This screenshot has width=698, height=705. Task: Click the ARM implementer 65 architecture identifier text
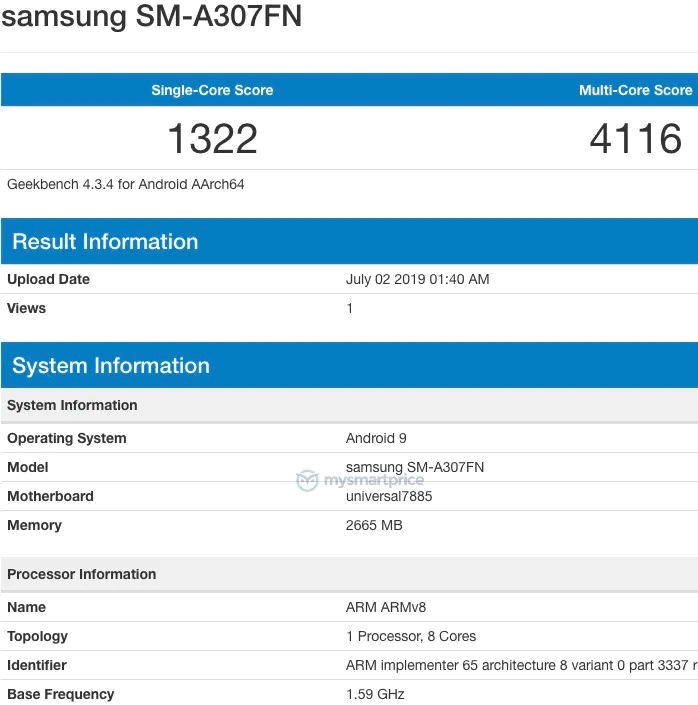[x=522, y=665]
